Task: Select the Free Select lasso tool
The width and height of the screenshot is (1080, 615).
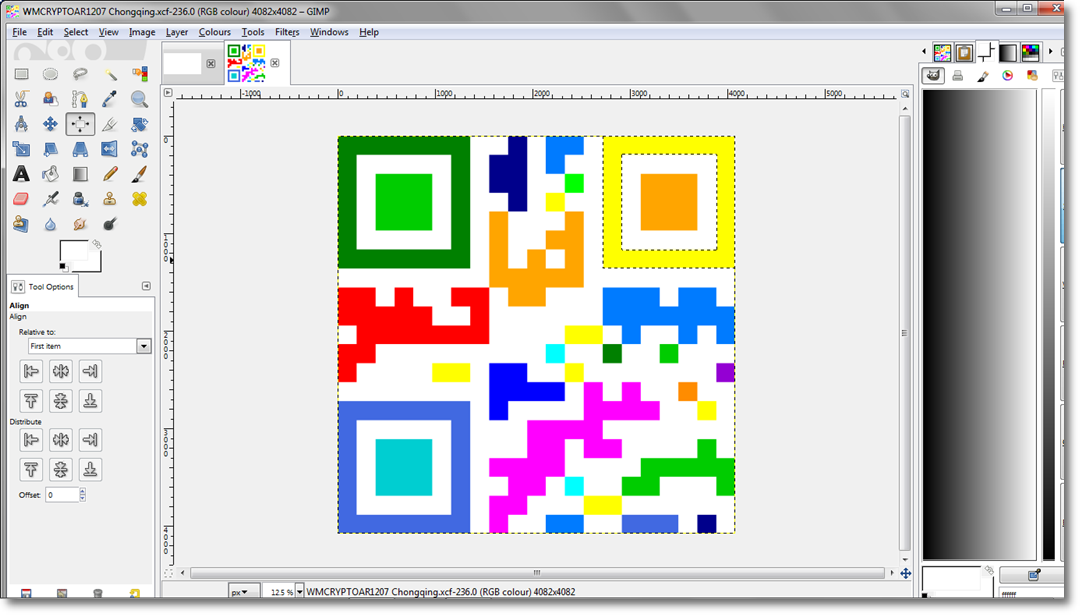Action: [x=80, y=74]
